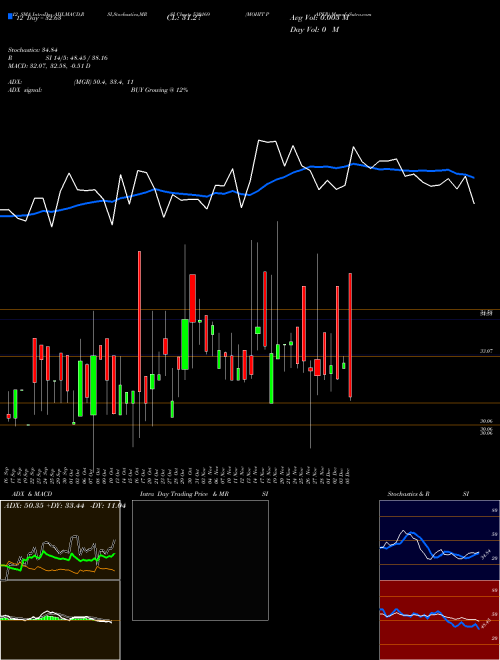500x660 pixels.
Task: Click the 'BUY Growing @ 12%' signal text
Action: point(159,90)
